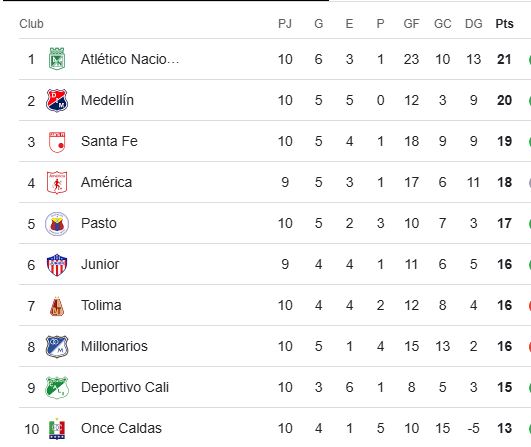531x447 pixels.
Task: Click the Tolima team logo
Action: pyautogui.click(x=57, y=306)
